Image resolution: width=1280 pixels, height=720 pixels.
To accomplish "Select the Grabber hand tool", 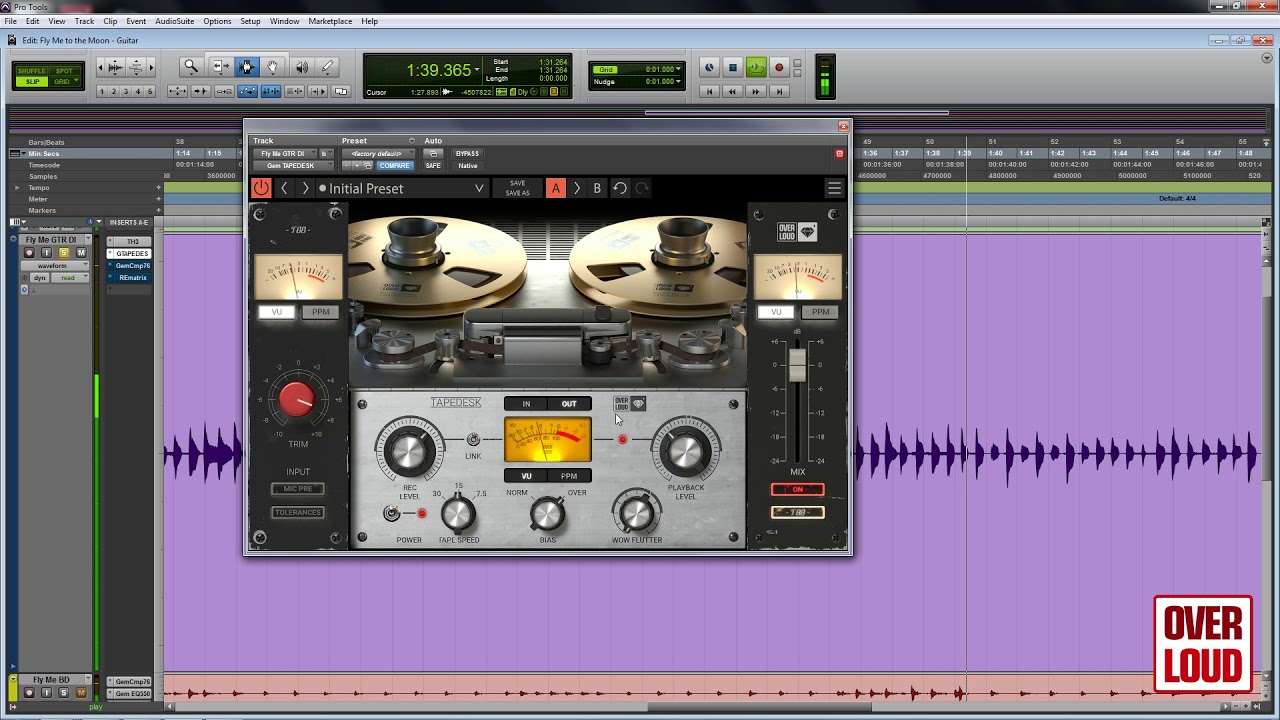I will coord(273,67).
